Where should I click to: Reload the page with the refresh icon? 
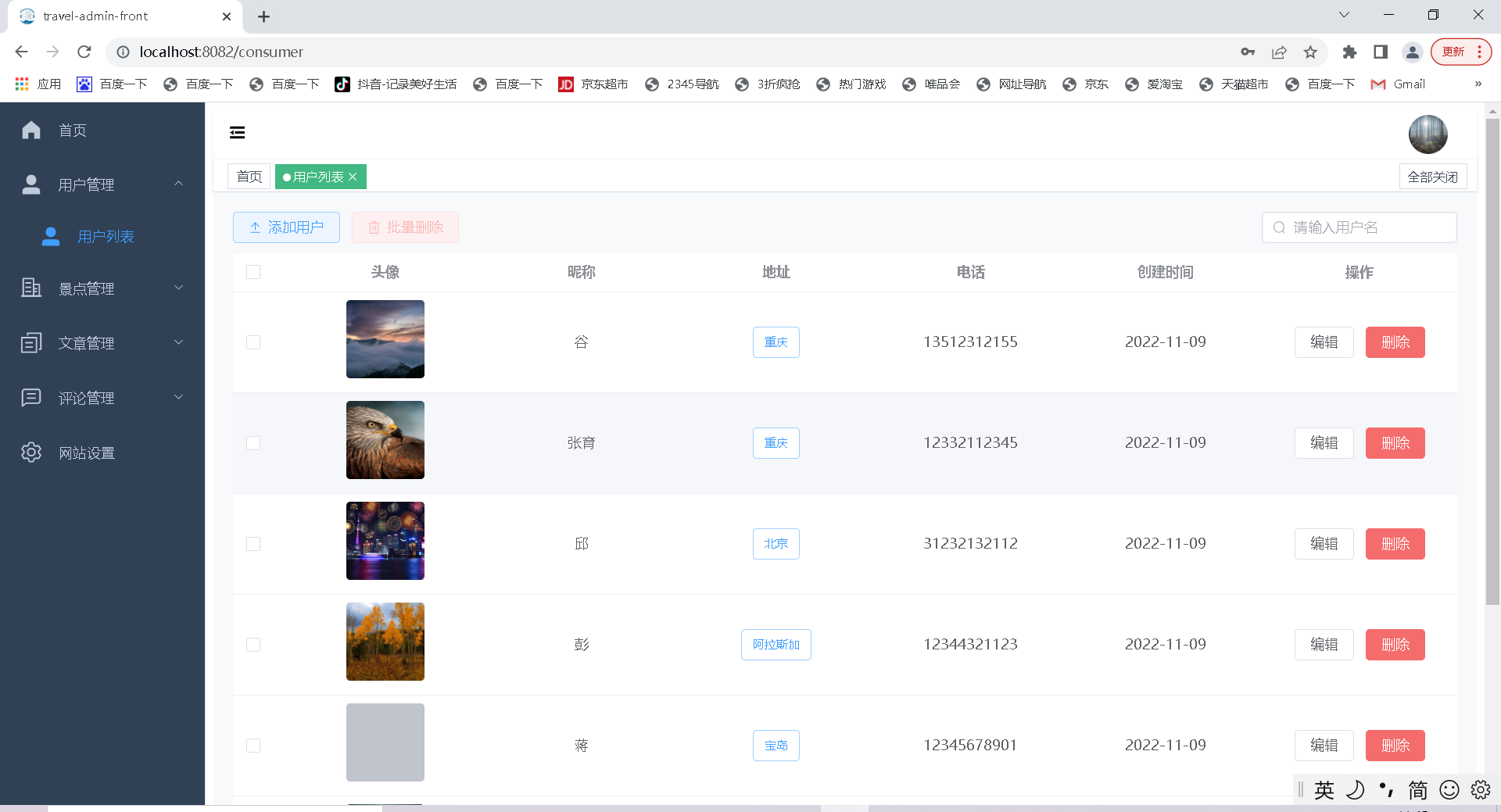[x=84, y=52]
